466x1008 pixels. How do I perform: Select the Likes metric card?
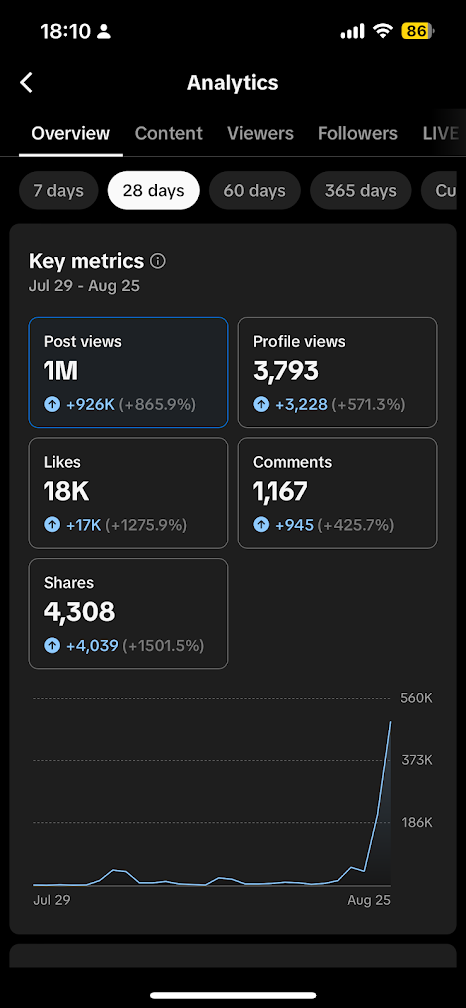129,493
